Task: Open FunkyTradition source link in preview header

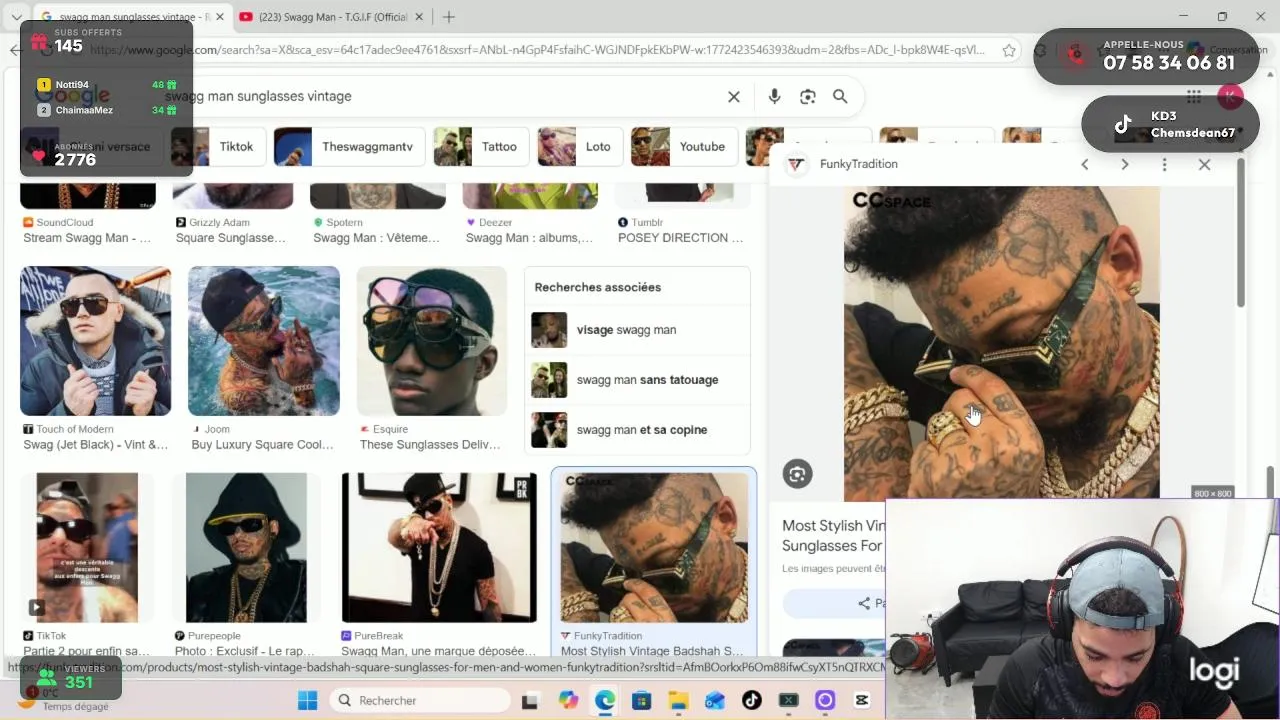Action: (x=842, y=164)
